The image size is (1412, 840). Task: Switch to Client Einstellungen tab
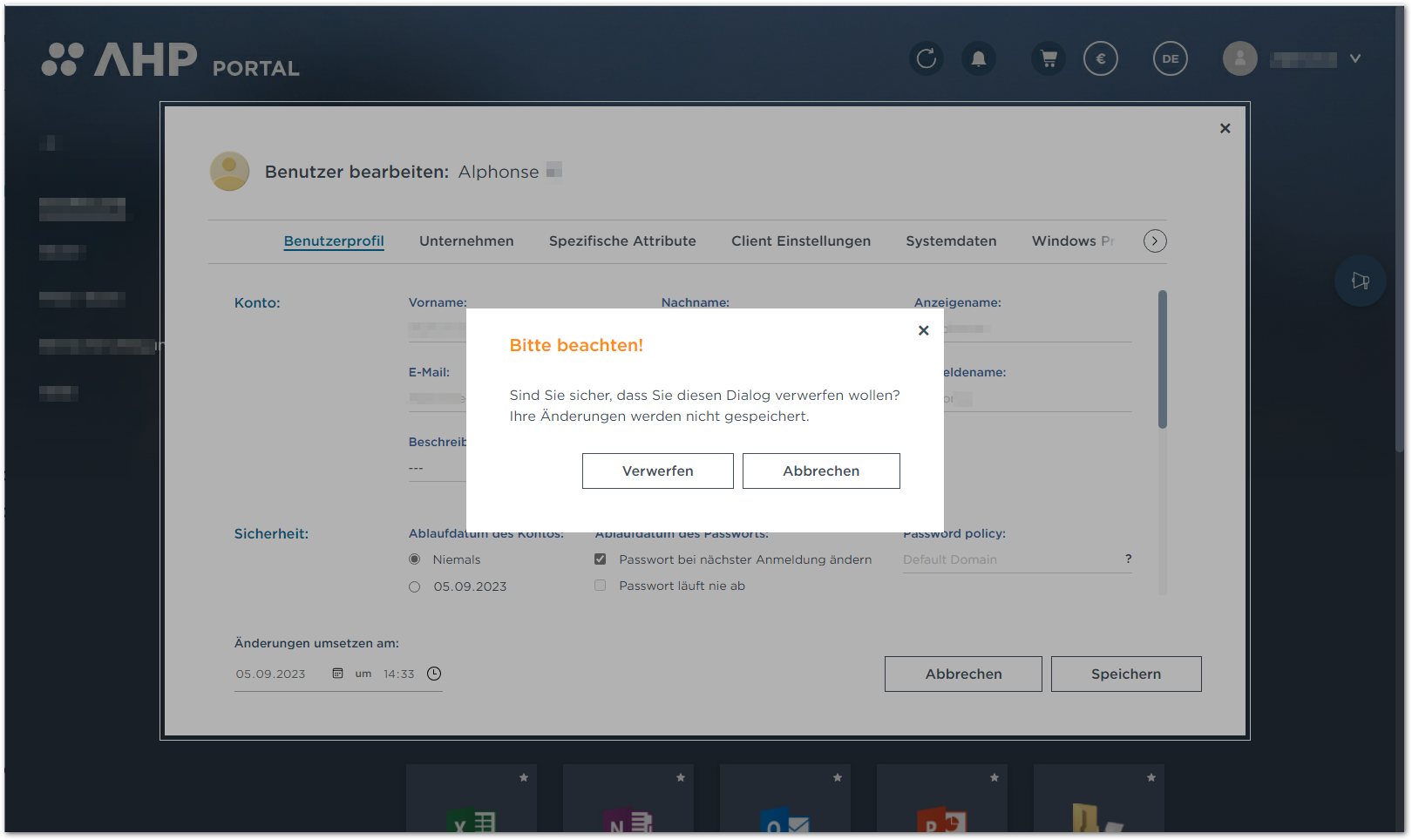[801, 240]
